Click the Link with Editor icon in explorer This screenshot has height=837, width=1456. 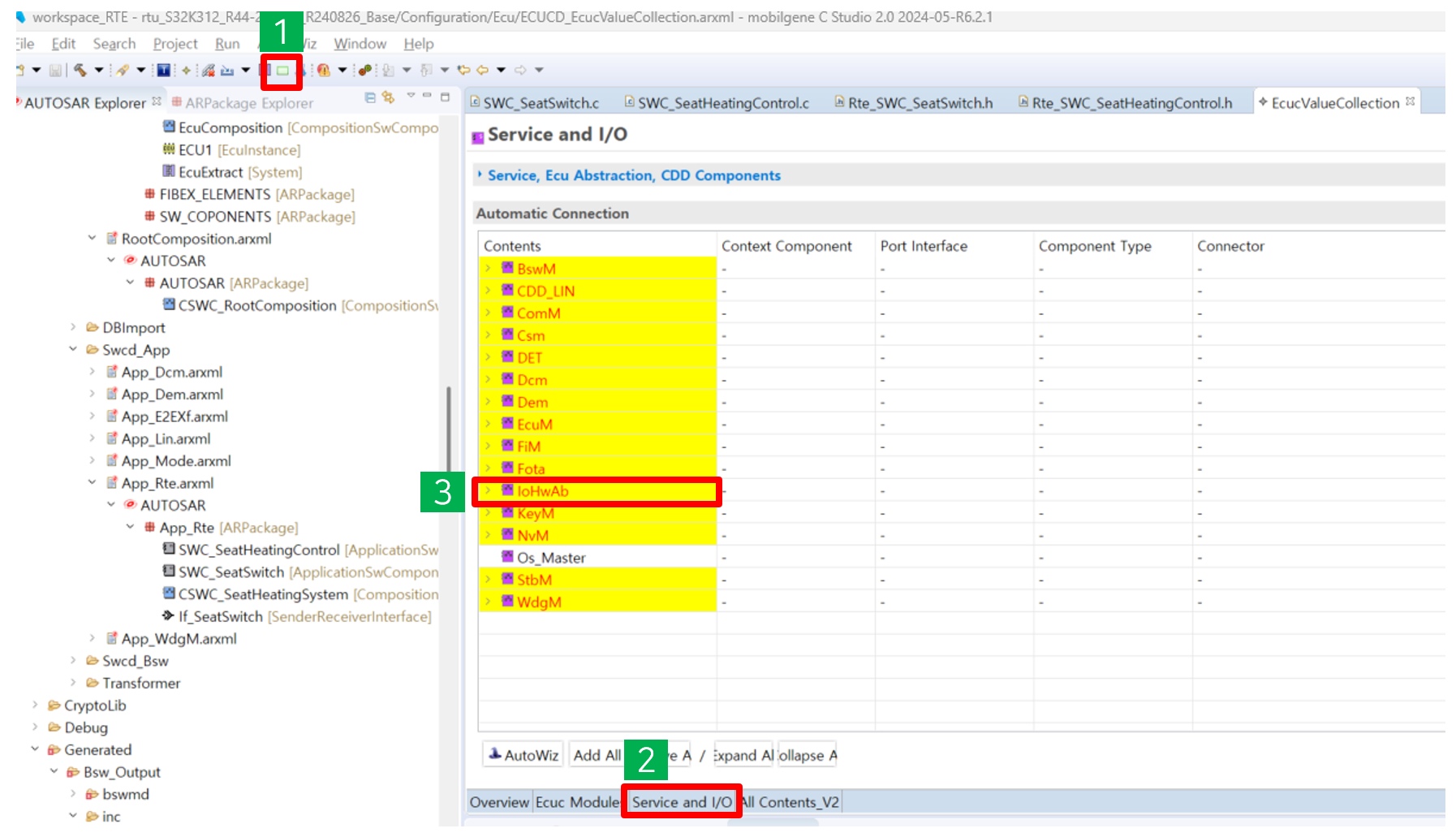(x=389, y=97)
